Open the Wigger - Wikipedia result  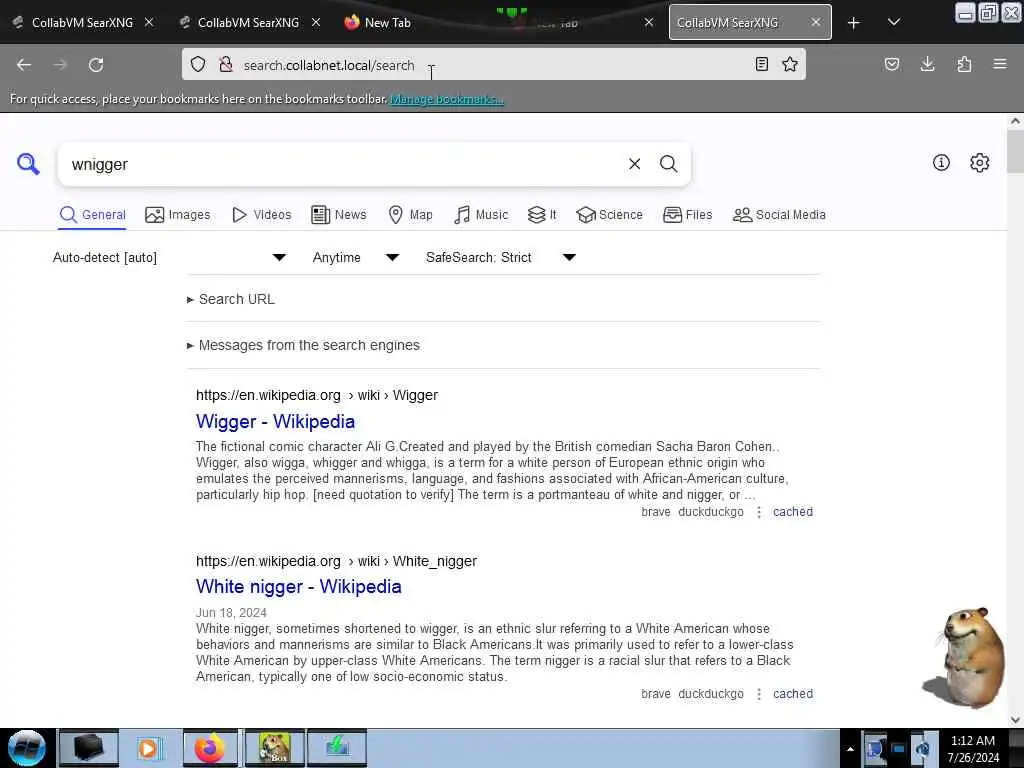click(275, 422)
